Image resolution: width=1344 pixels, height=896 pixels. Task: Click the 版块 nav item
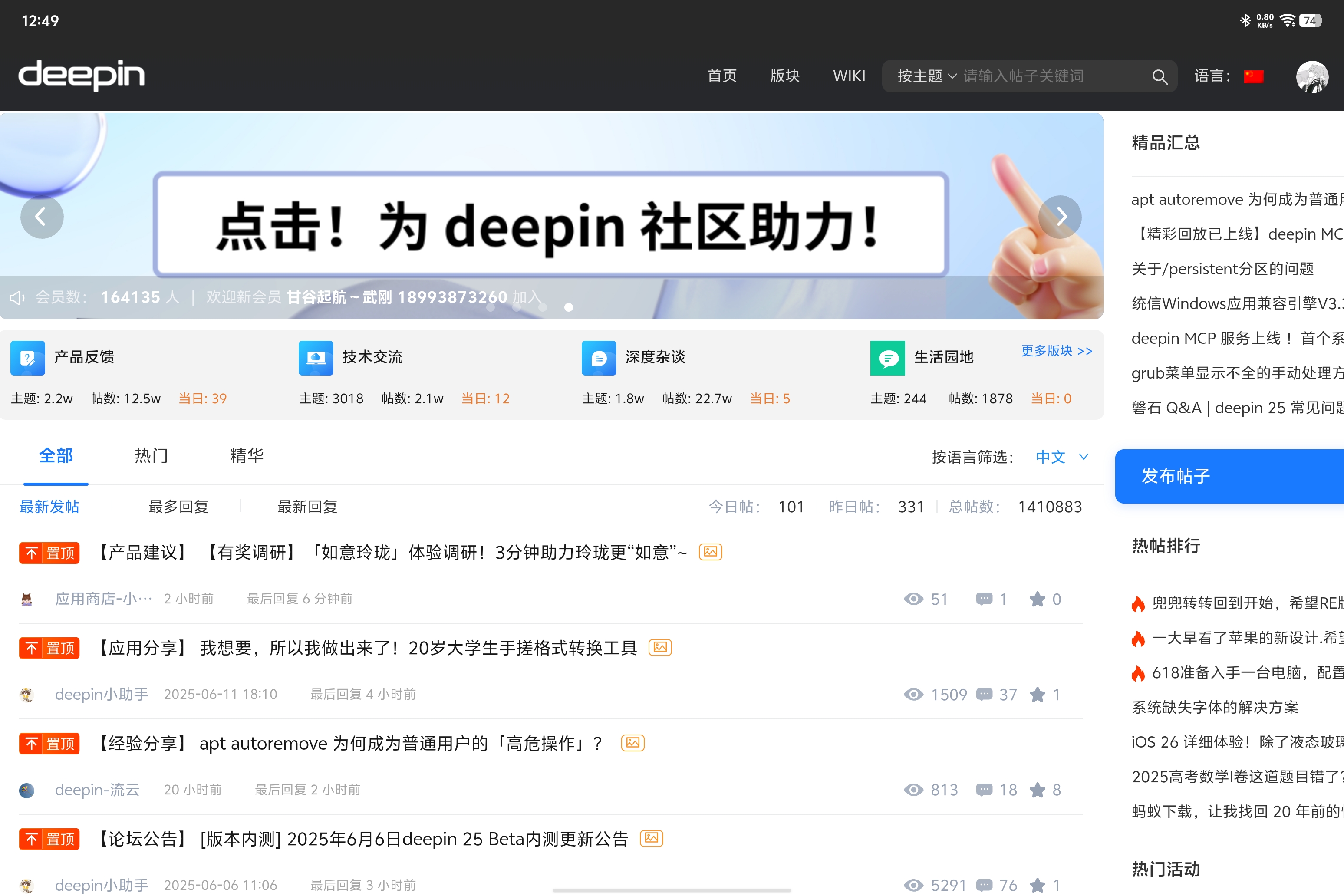tap(784, 76)
